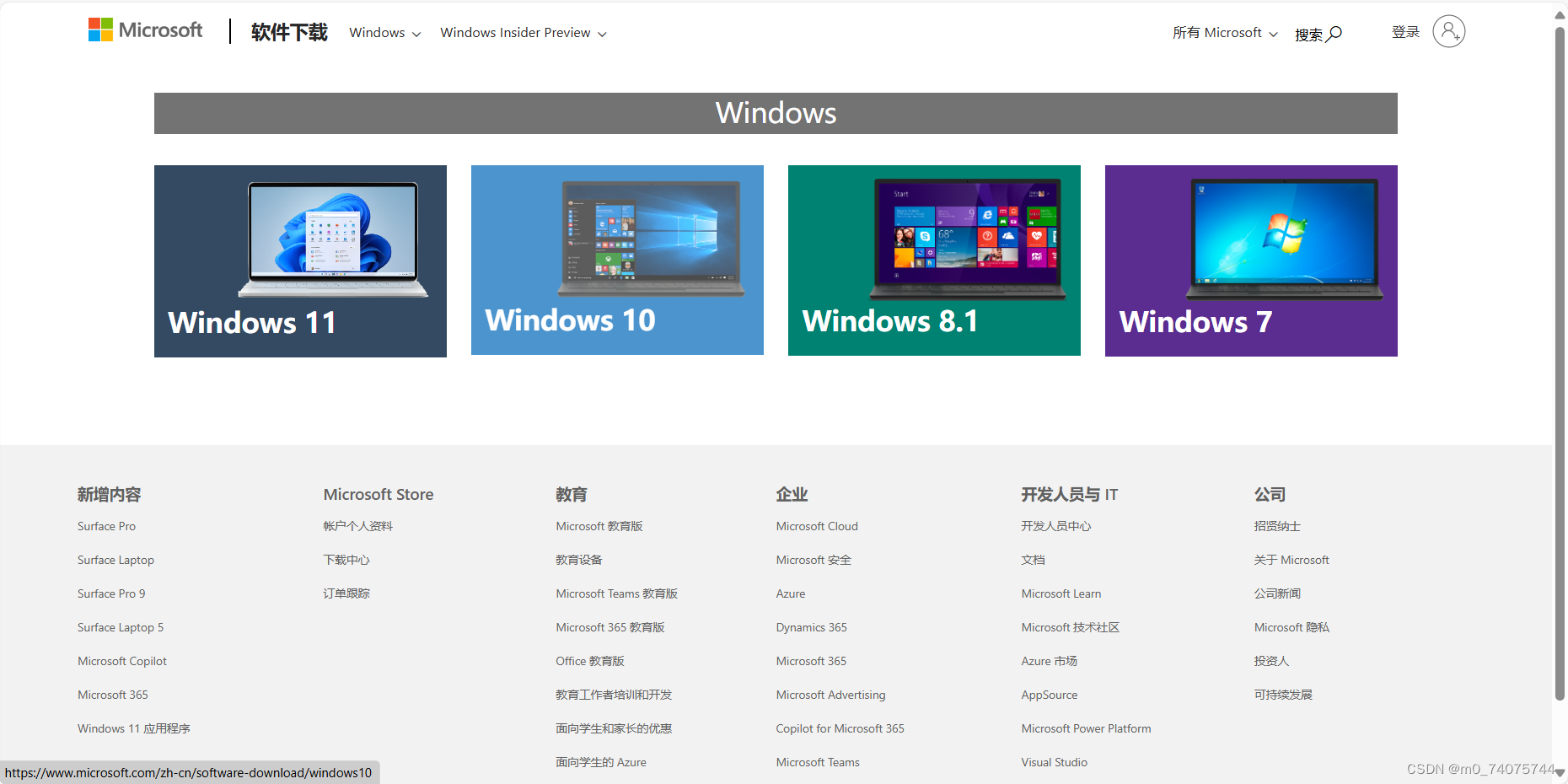
Task: Click the 软件下载 site title
Action: tap(289, 32)
